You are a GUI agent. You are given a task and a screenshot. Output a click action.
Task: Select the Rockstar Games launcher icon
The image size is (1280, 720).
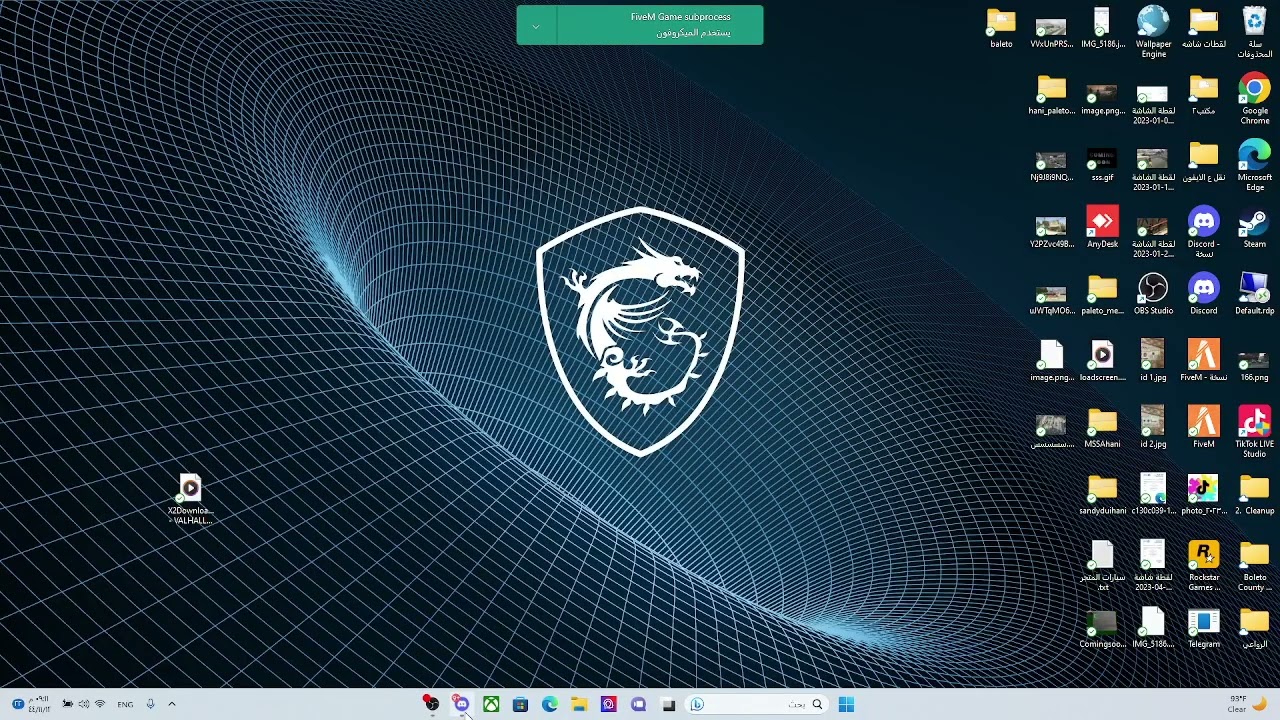click(1204, 565)
